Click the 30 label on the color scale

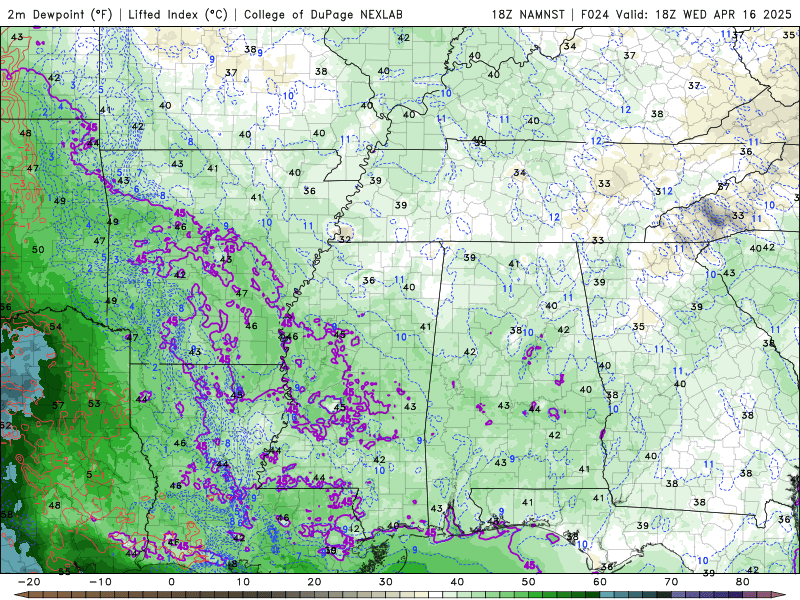point(386,582)
